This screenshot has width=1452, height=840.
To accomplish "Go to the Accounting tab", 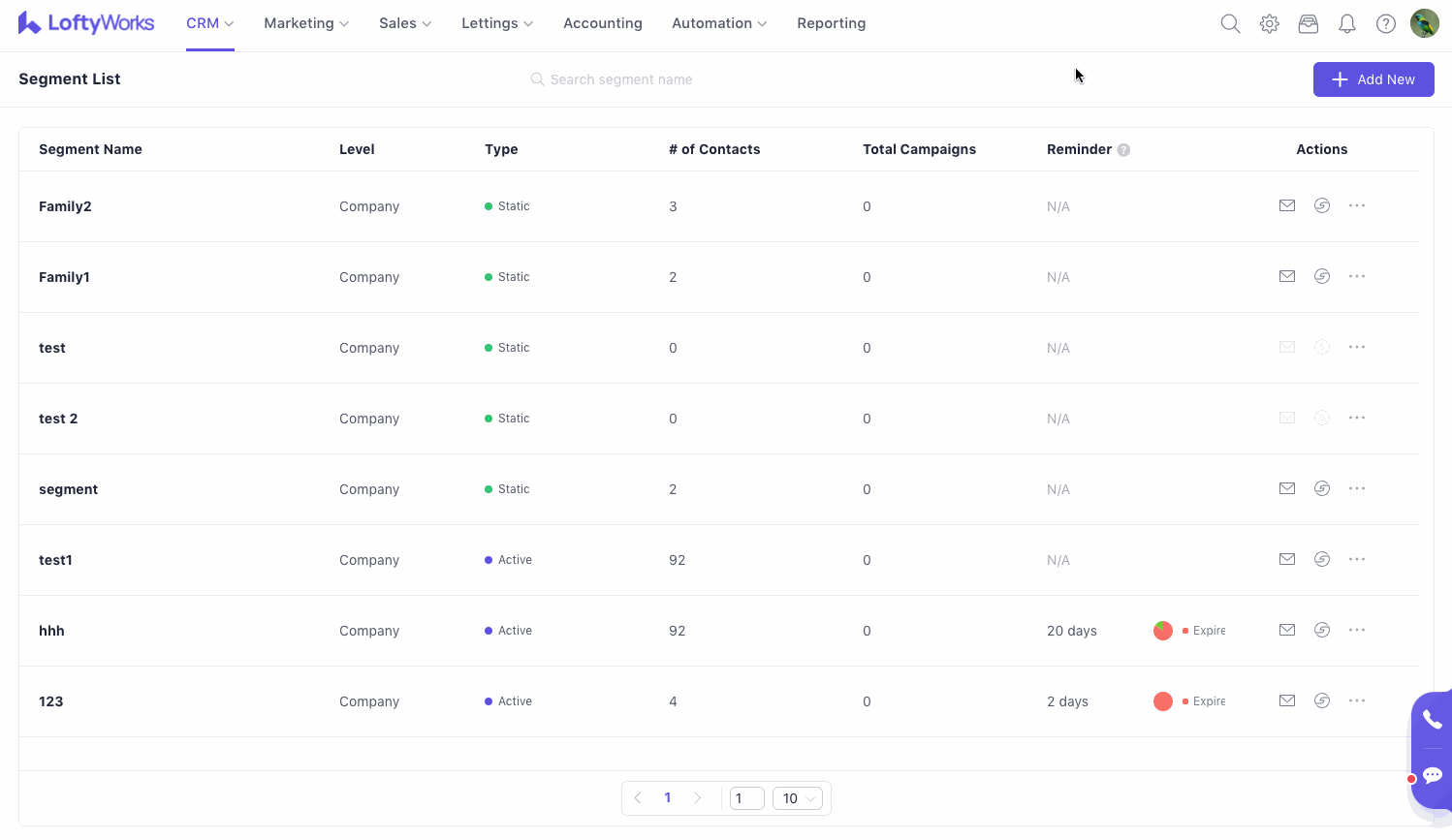I will pos(602,23).
